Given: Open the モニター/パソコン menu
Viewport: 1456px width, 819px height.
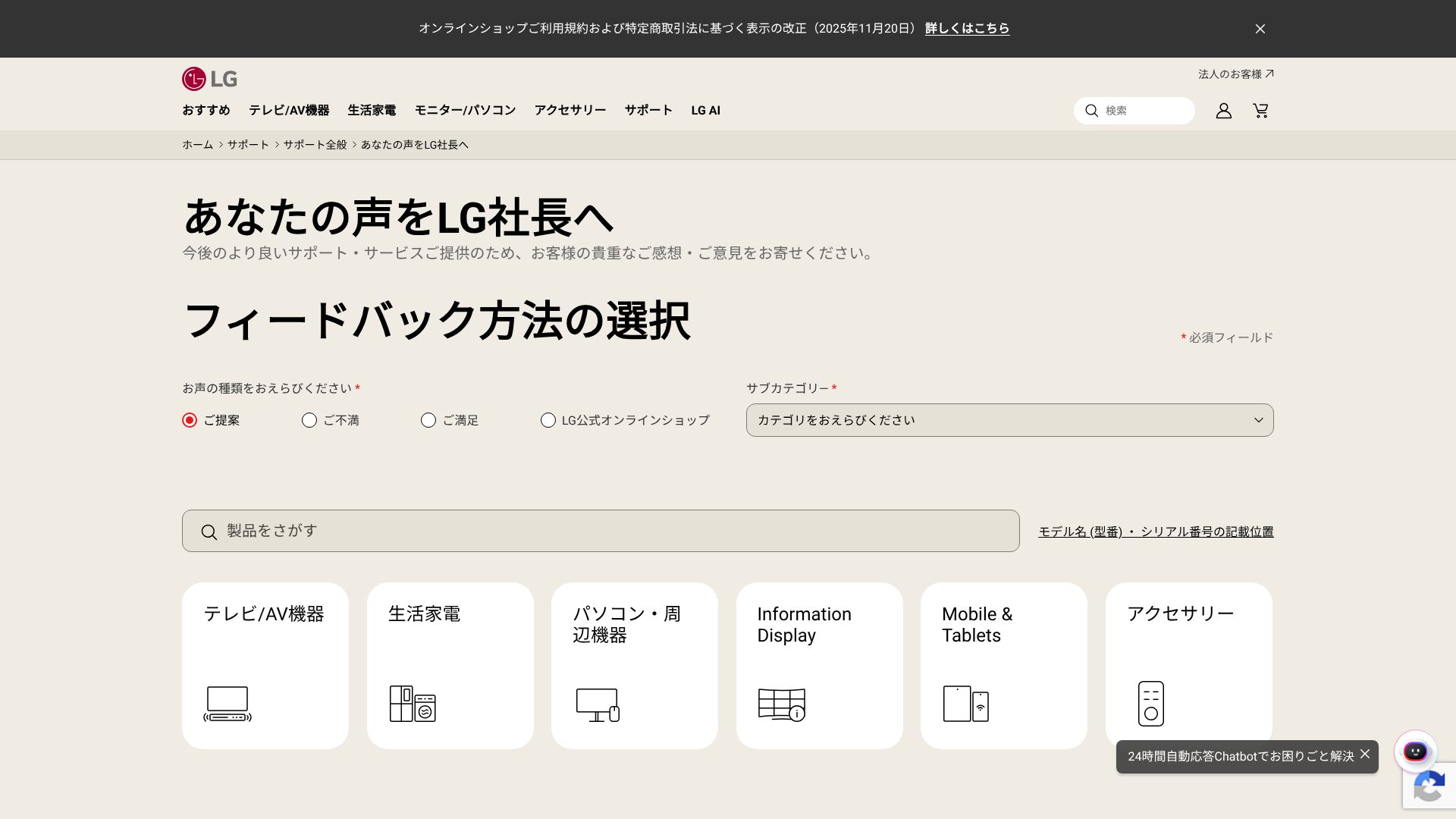Looking at the screenshot, I should click(x=465, y=111).
